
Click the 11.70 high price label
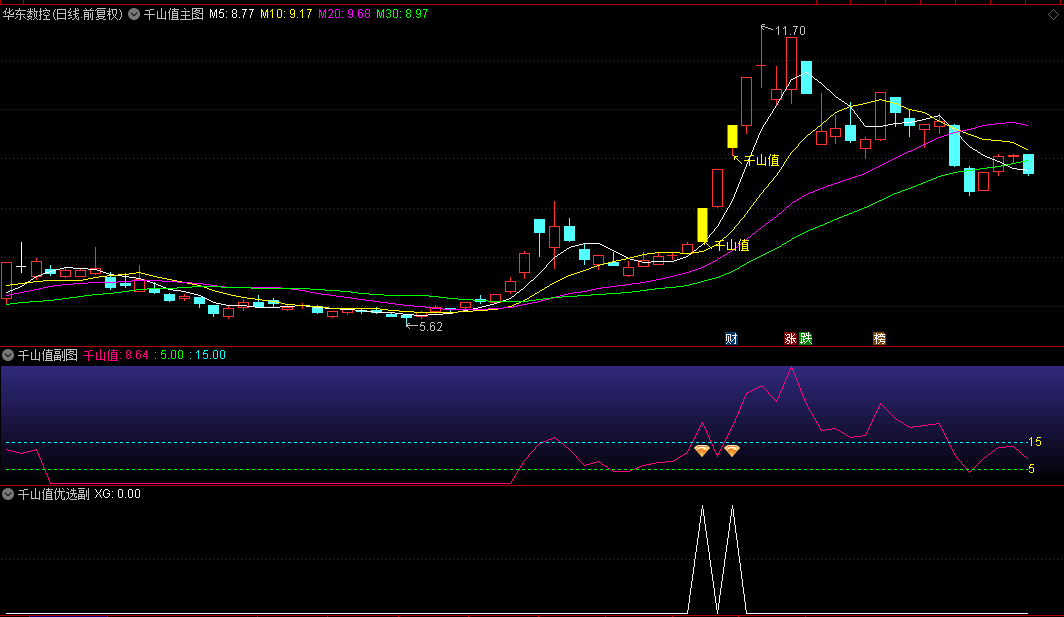click(790, 31)
